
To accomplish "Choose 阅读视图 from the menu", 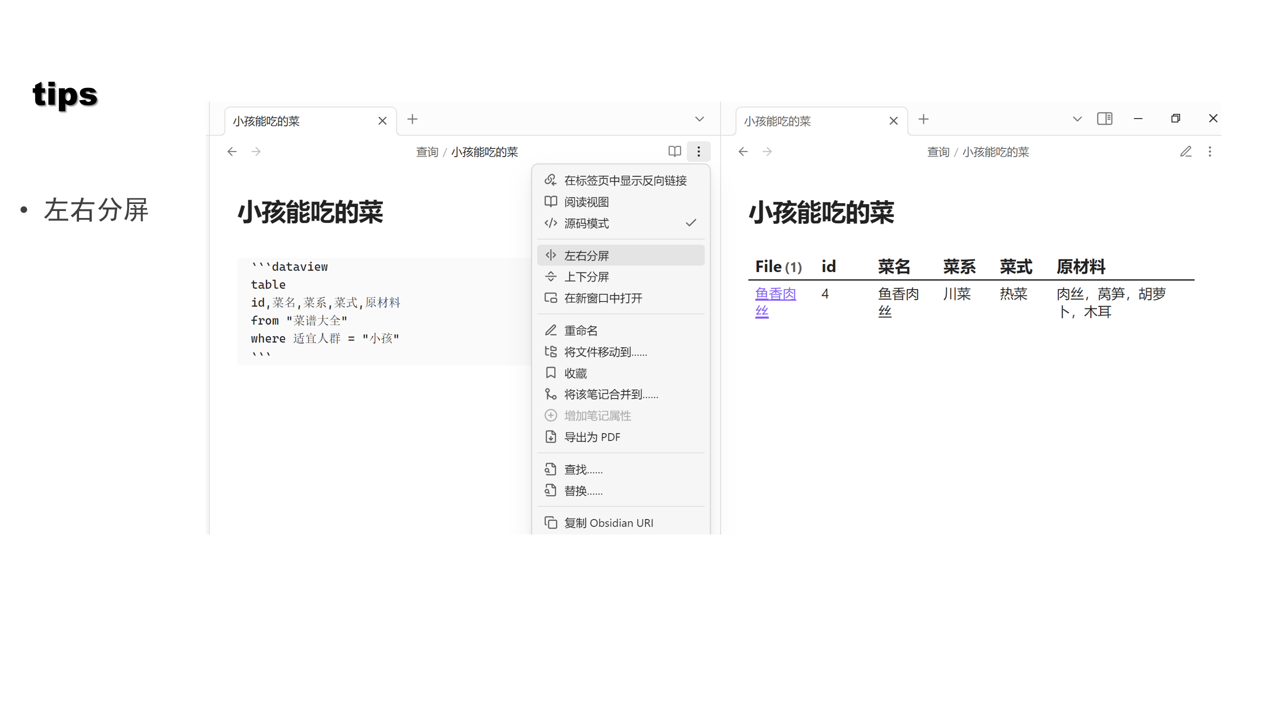I will 621,202.
